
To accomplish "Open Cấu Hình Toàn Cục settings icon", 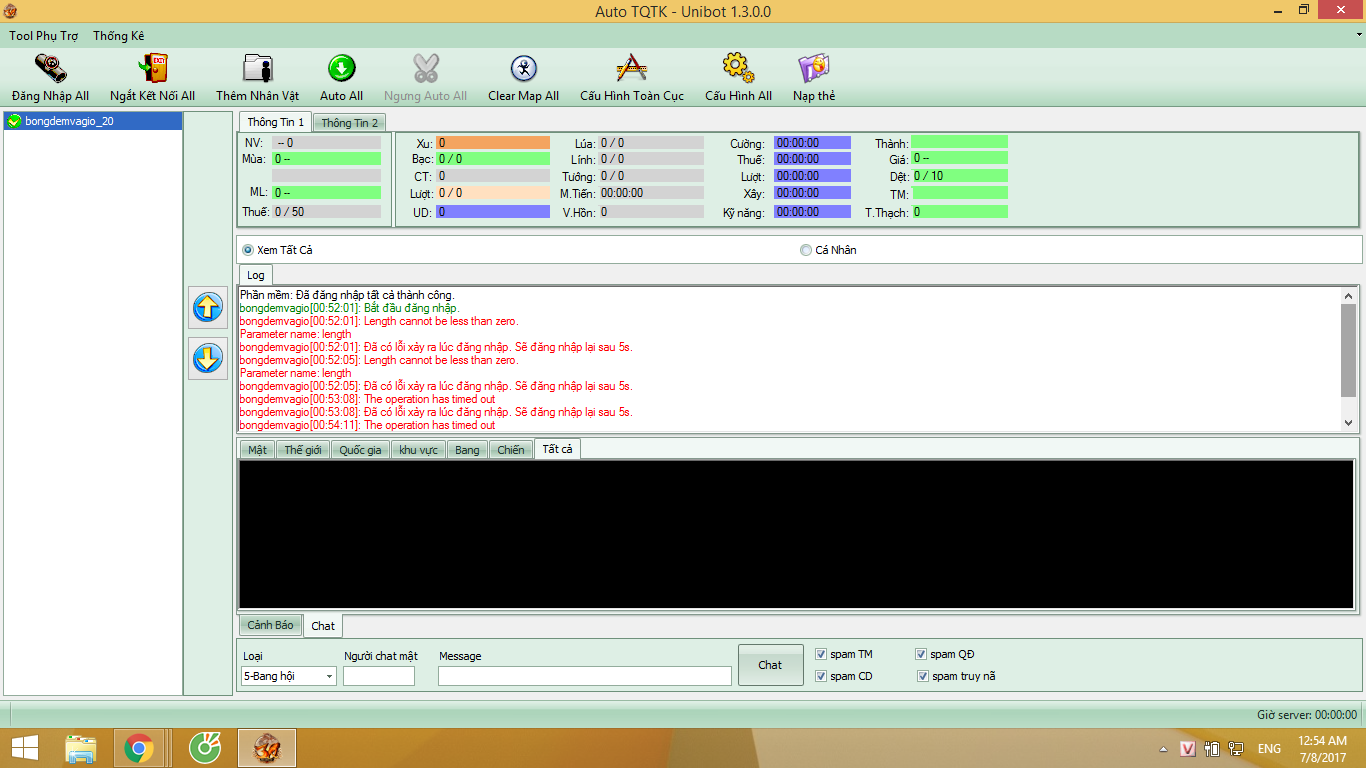I will click(x=632, y=68).
